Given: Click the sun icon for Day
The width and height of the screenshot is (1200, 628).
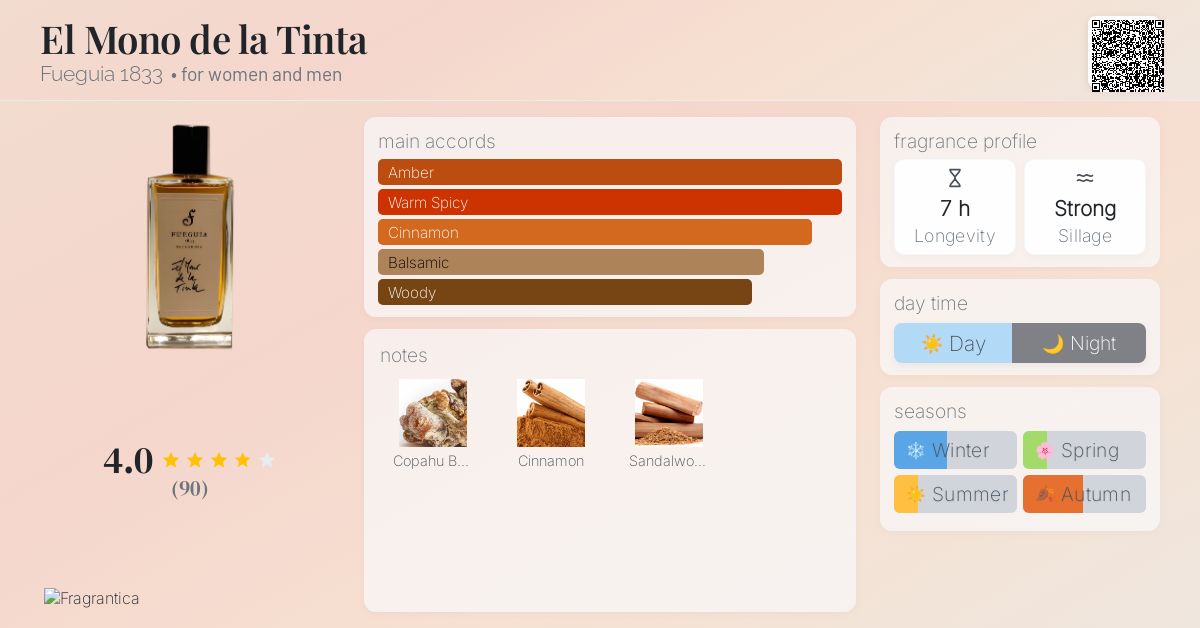Looking at the screenshot, I should [932, 344].
